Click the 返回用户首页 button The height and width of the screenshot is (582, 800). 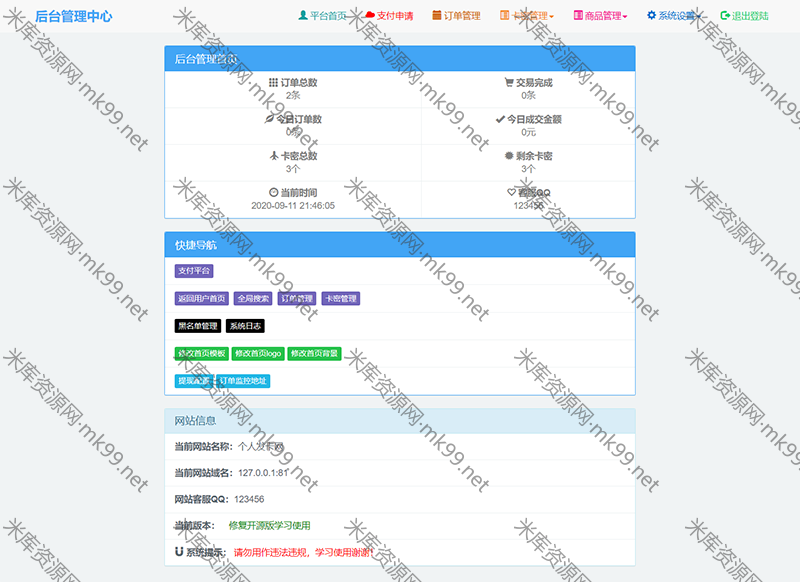202,298
